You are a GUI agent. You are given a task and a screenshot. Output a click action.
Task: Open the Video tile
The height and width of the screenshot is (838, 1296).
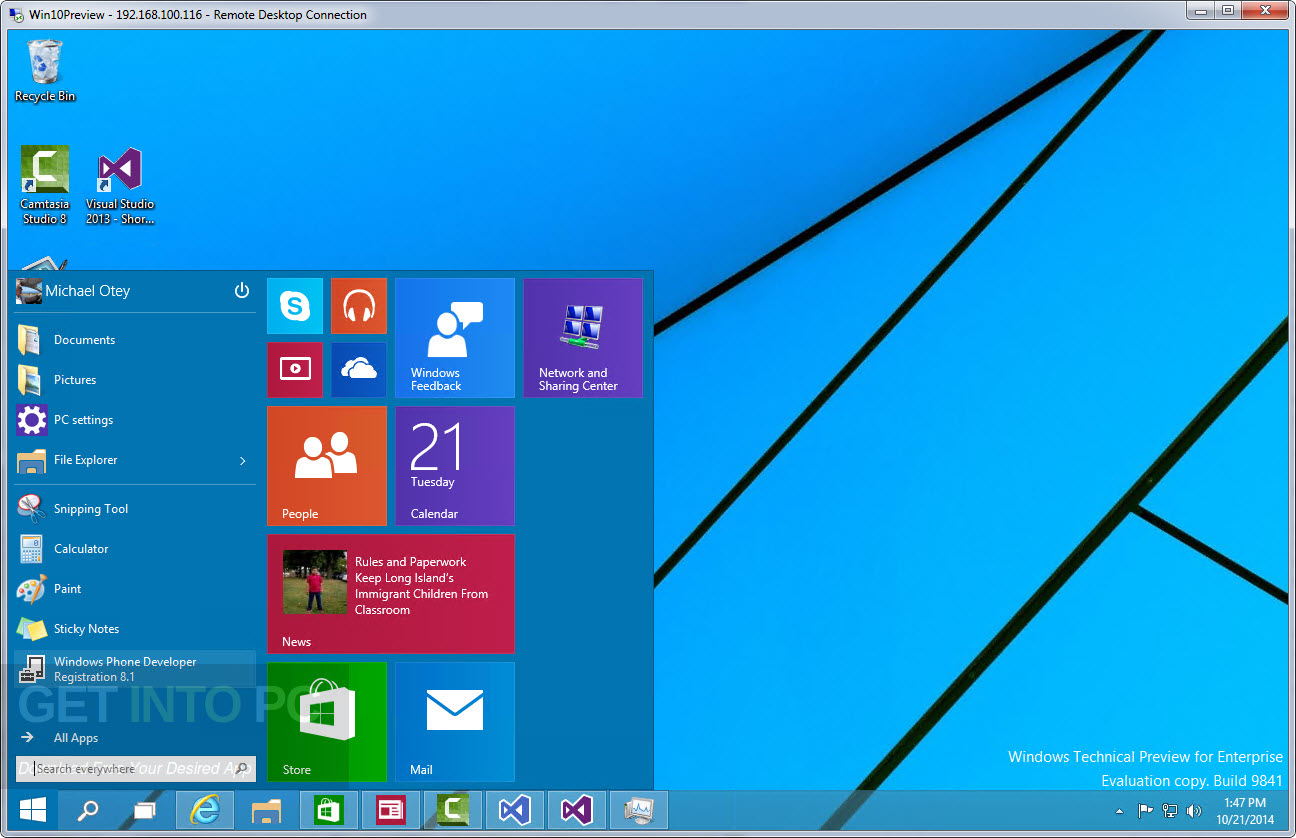coord(295,370)
